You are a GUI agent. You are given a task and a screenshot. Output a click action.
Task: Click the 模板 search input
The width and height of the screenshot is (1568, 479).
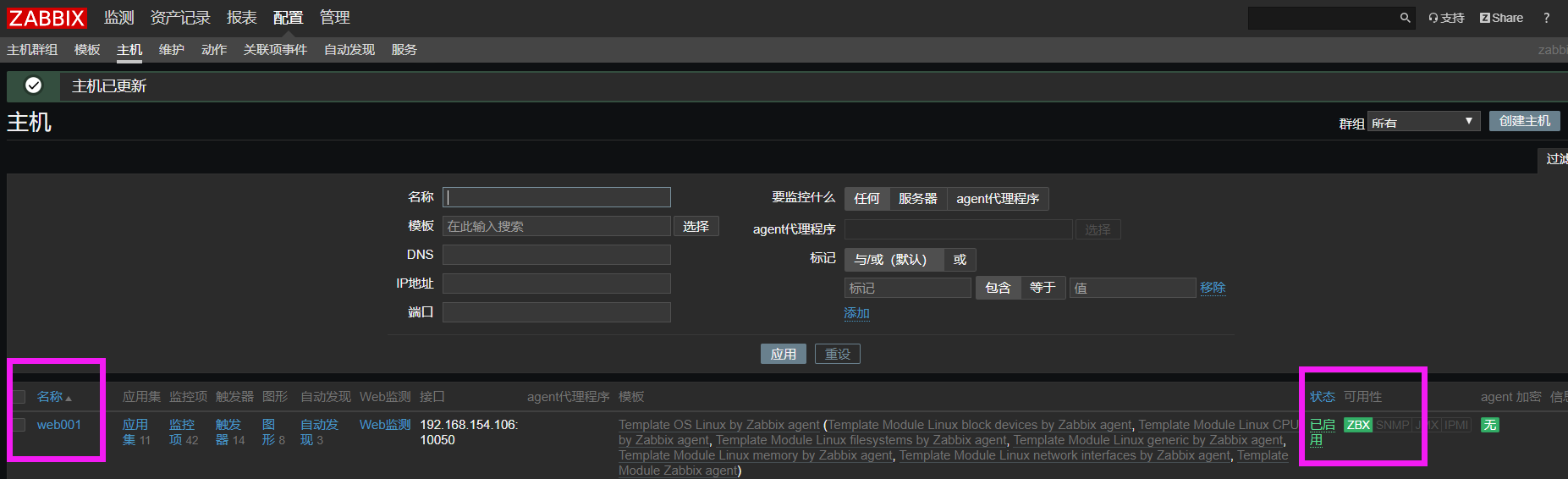557,226
